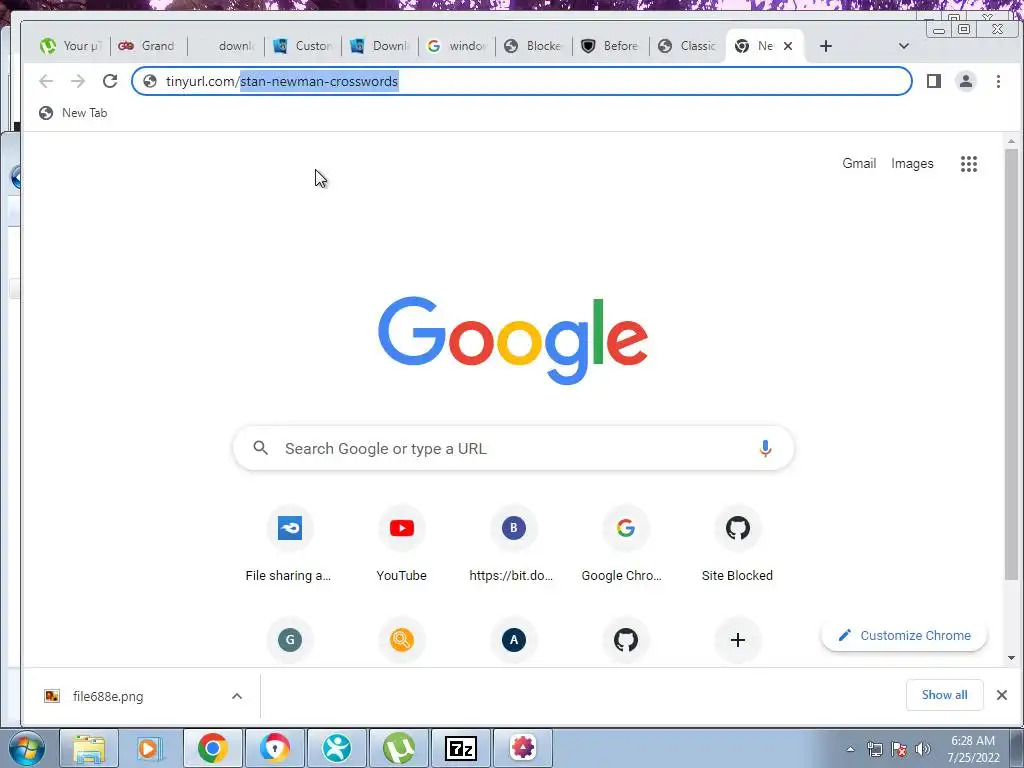The height and width of the screenshot is (768, 1024).
Task: Open the media player taskbar icon
Action: click(150, 748)
